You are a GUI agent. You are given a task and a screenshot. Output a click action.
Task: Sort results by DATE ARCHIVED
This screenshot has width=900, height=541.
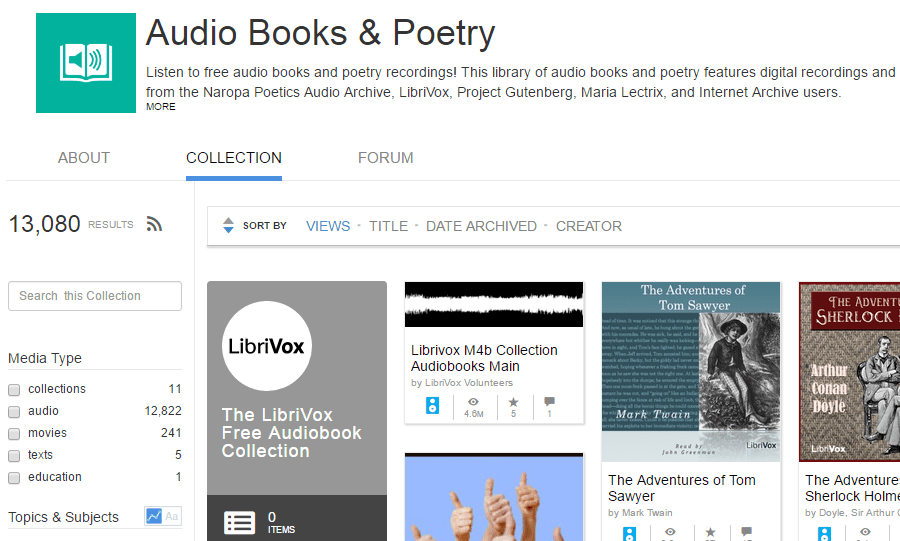481,226
